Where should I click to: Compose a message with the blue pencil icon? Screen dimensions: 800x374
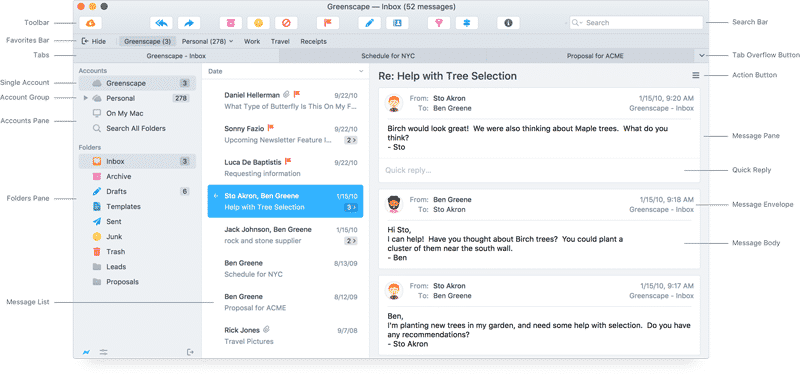pyautogui.click(x=369, y=23)
